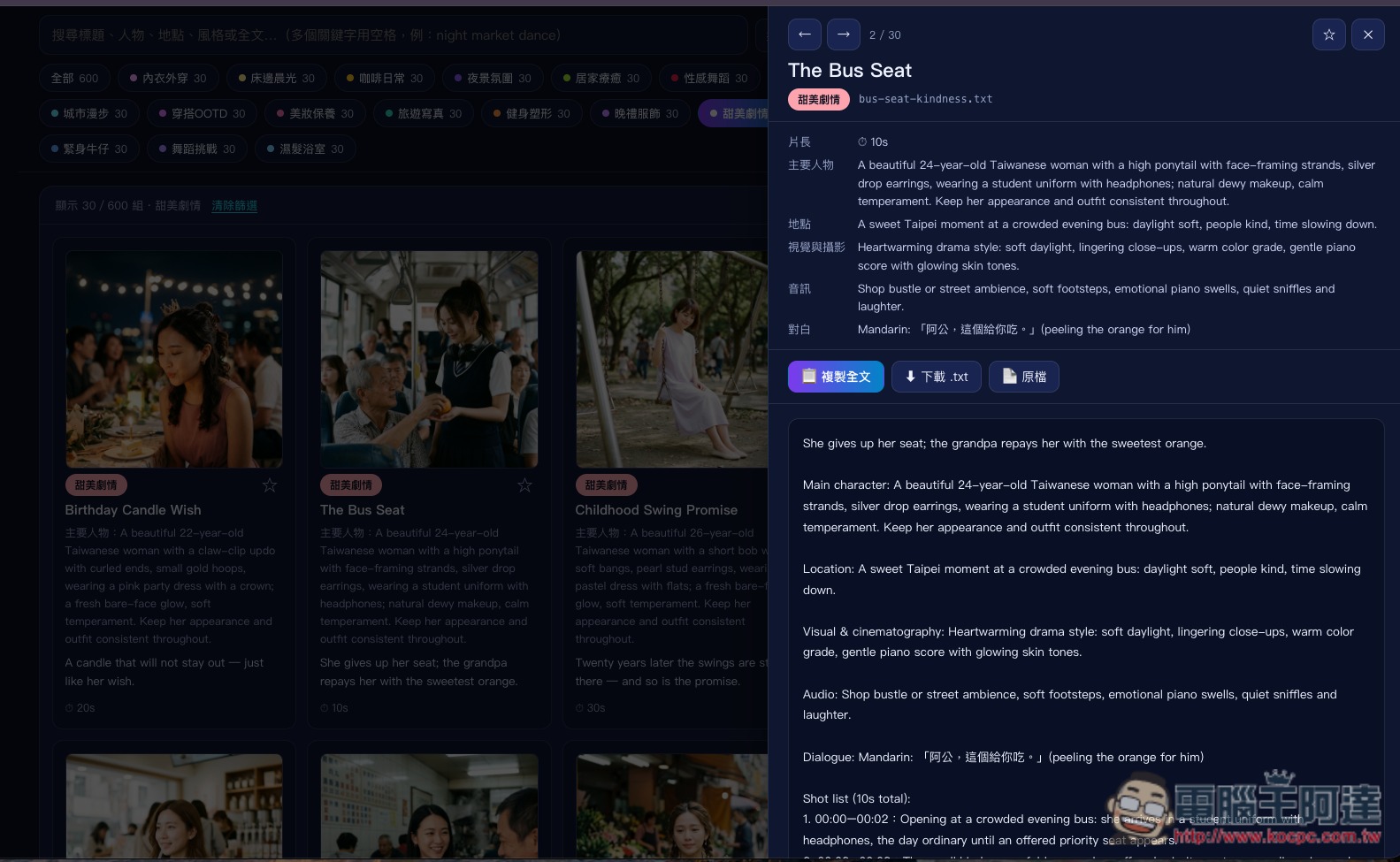1400x862 pixels.
Task: Click the 甜美劇情 tag in detail panel
Action: [x=818, y=100]
